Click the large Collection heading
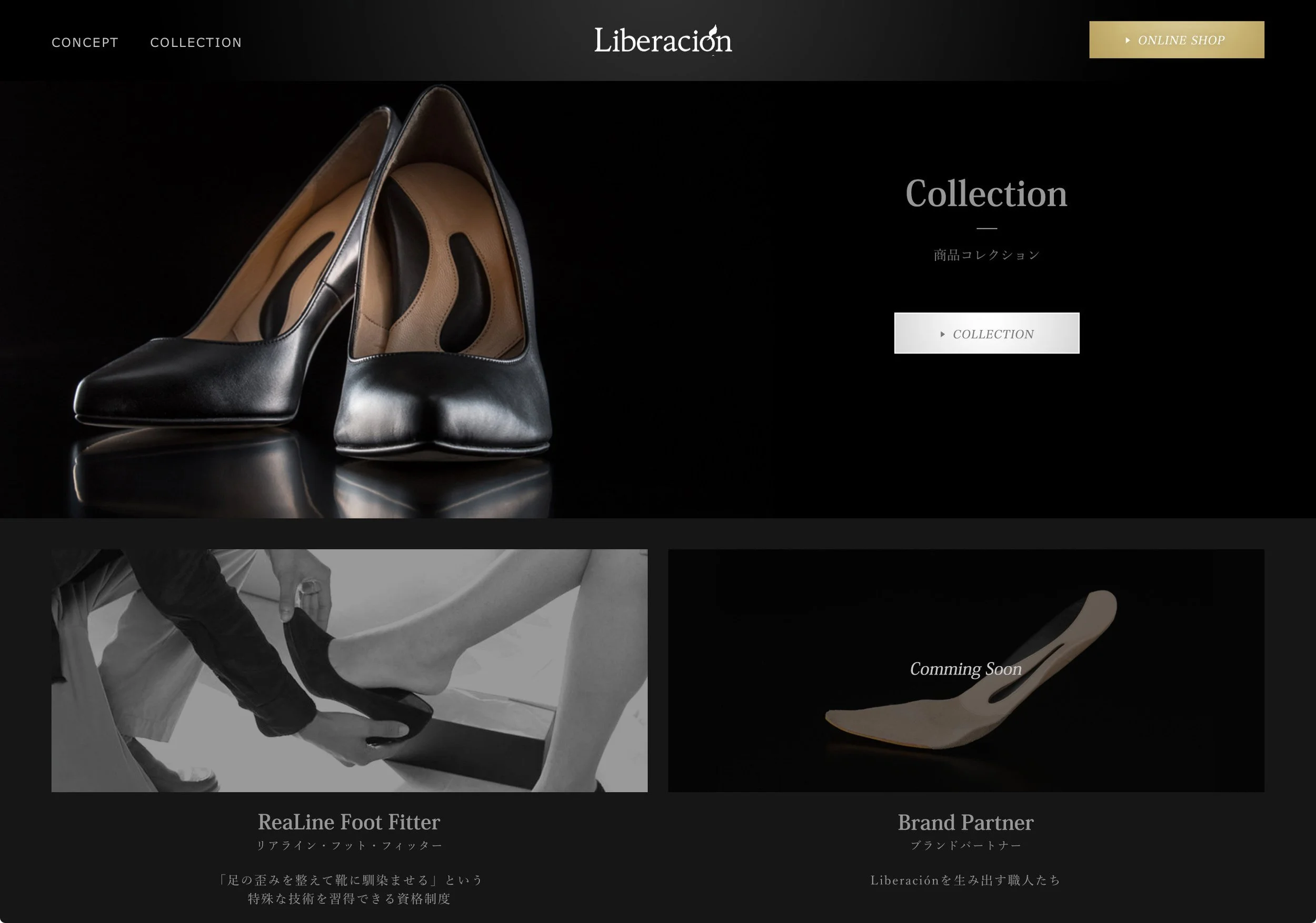The width and height of the screenshot is (1316, 923). pos(986,194)
